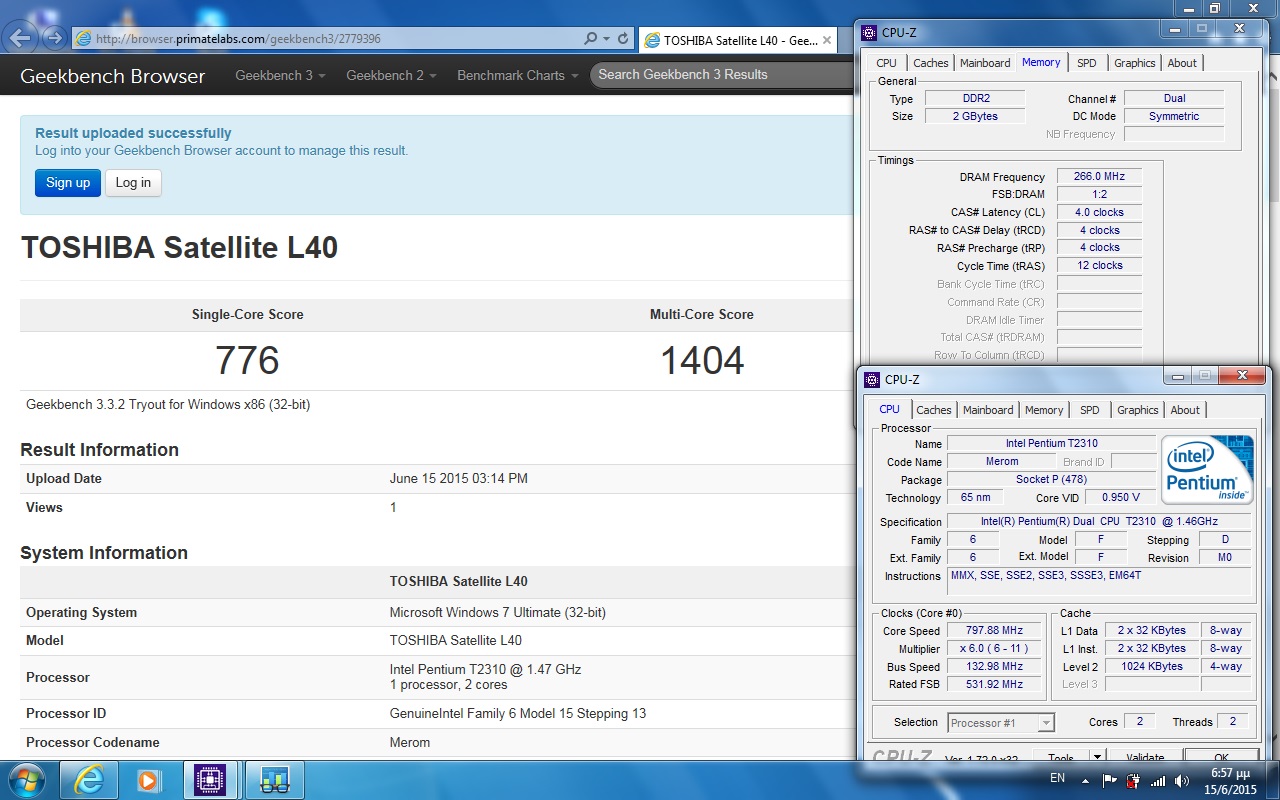Click the Level 2 cache value 1024 KBytes

1151,666
